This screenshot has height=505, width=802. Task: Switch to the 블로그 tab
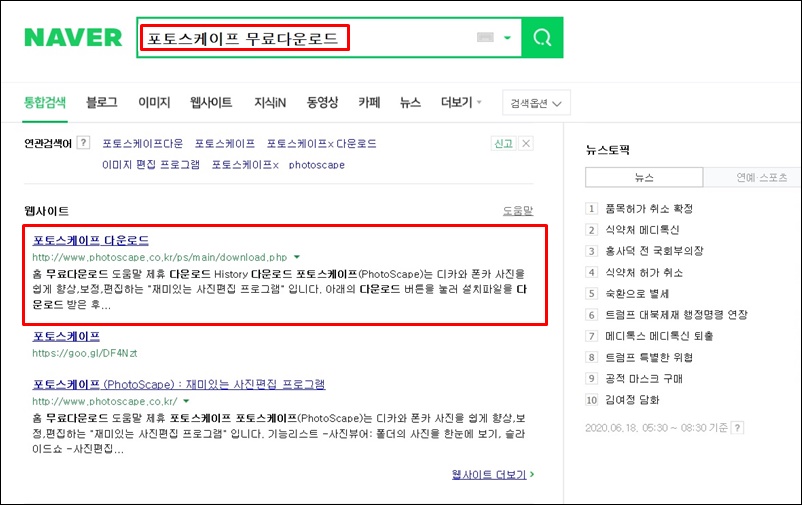pyautogui.click(x=102, y=102)
